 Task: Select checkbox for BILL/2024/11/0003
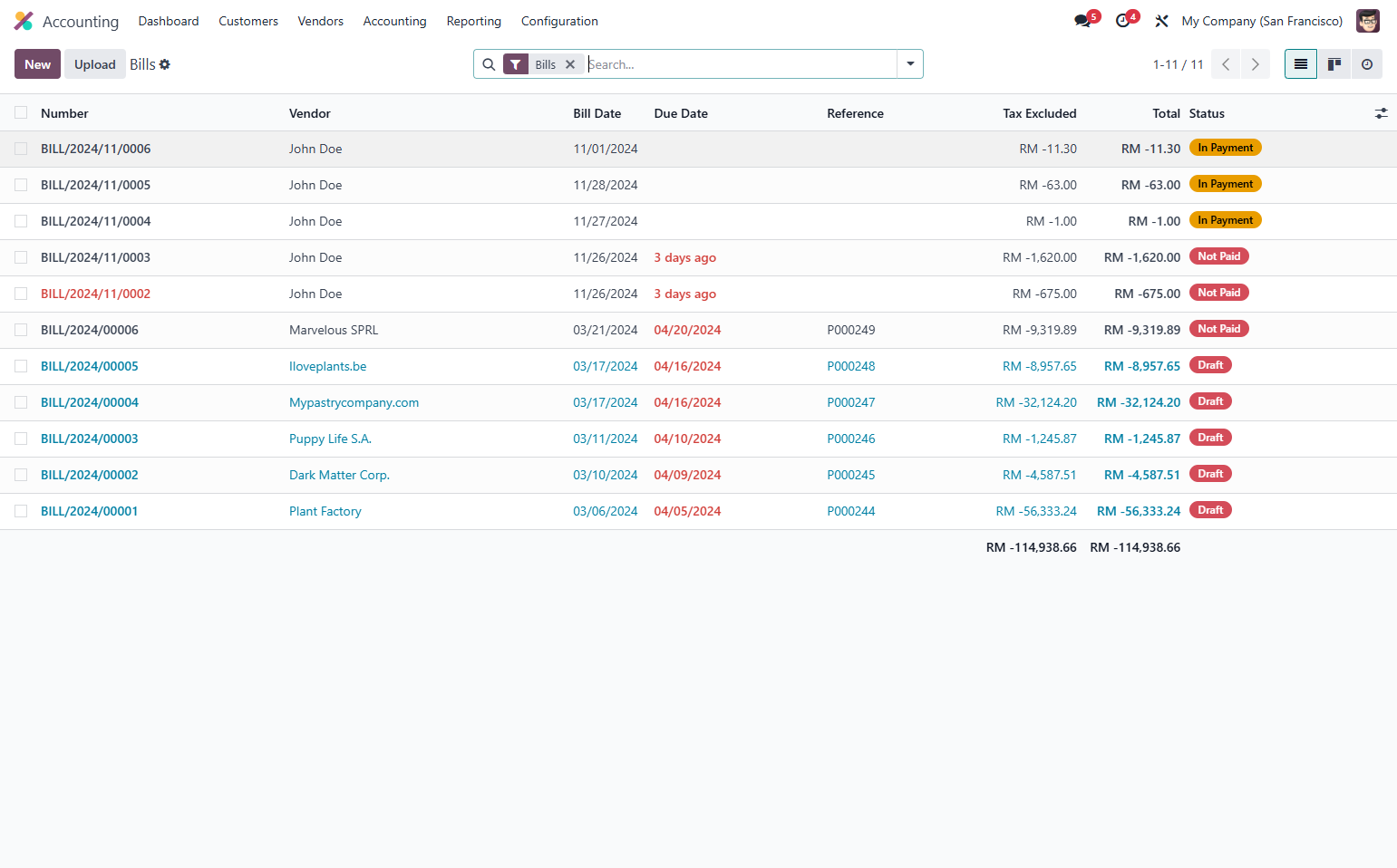pyautogui.click(x=21, y=257)
